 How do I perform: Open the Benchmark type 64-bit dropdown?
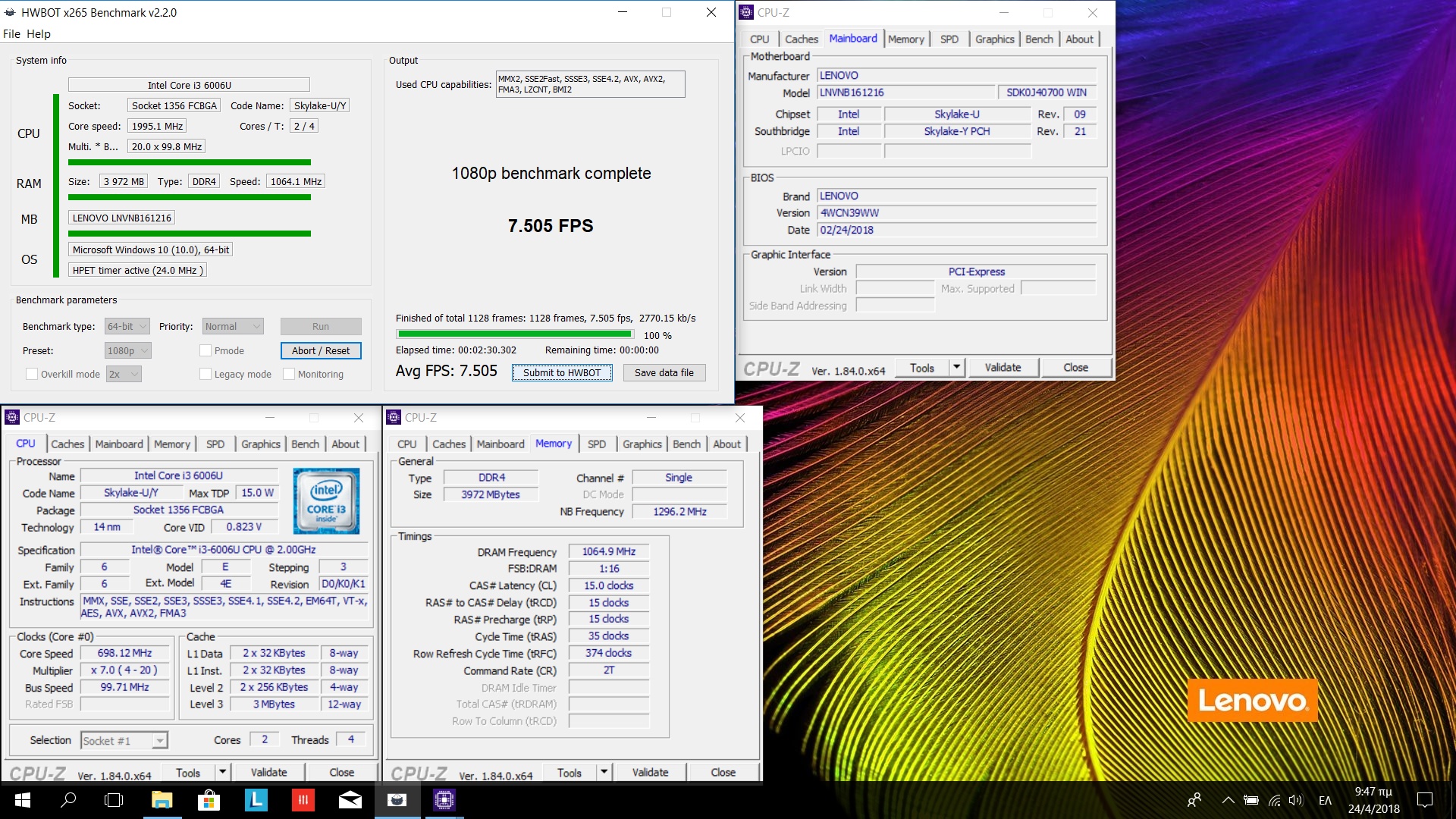click(127, 326)
